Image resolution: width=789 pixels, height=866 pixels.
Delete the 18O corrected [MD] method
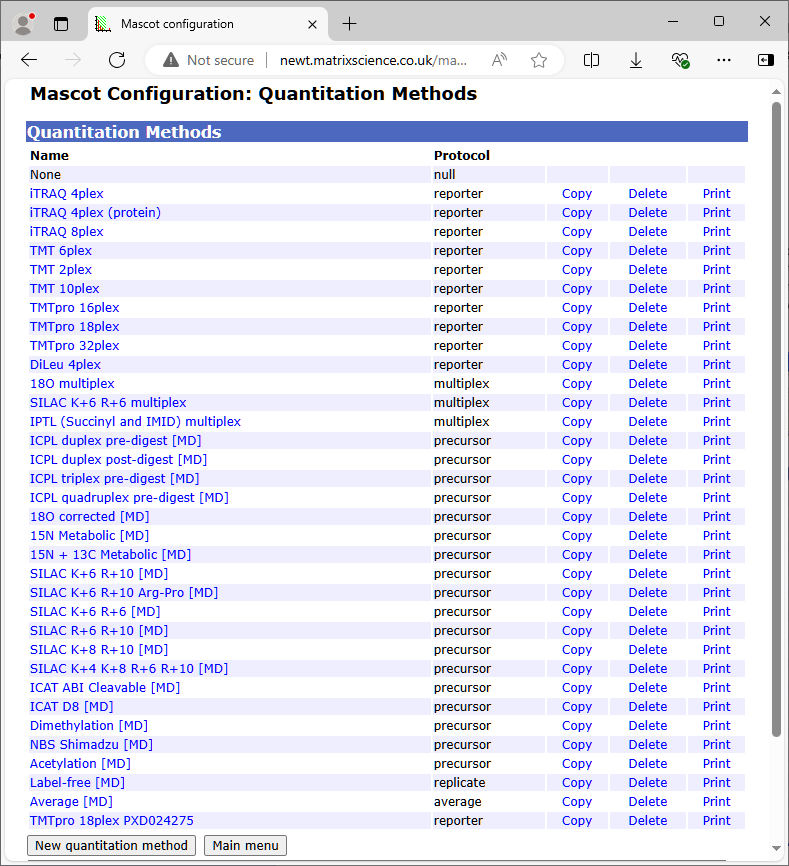pyautogui.click(x=648, y=517)
